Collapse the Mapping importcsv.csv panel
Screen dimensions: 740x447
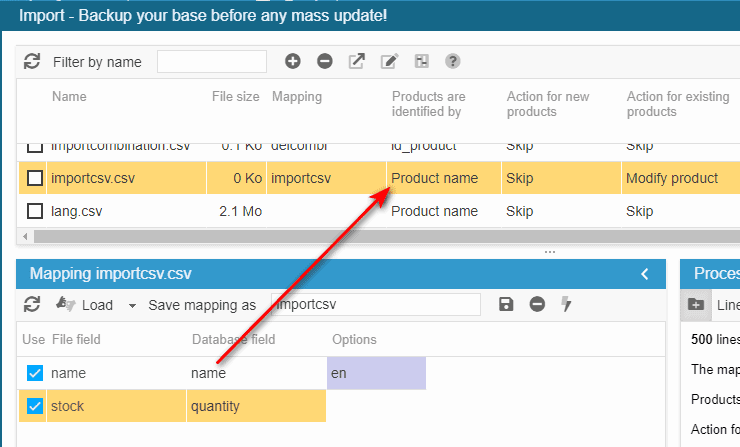[645, 274]
